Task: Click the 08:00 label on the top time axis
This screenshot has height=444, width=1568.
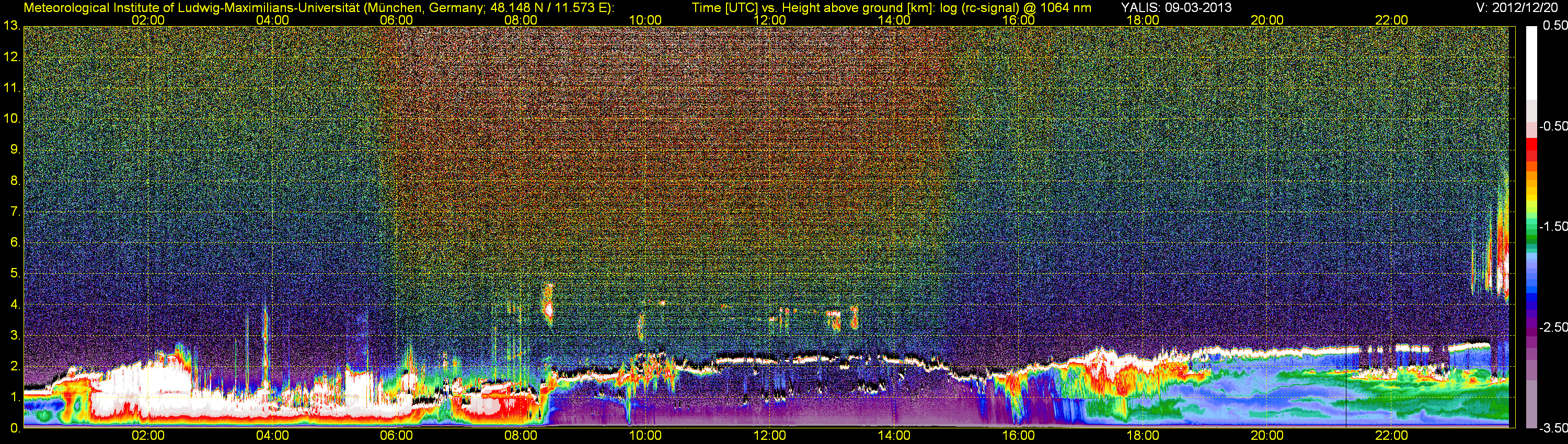Action: click(x=521, y=20)
